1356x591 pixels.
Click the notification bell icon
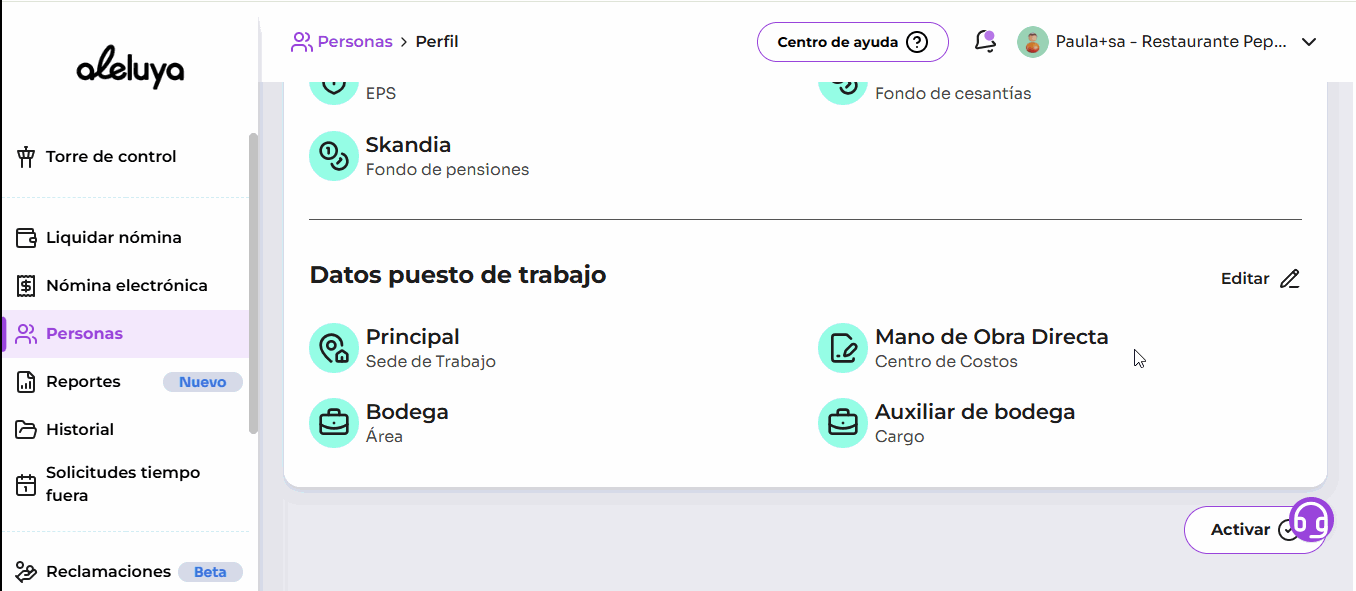(984, 41)
